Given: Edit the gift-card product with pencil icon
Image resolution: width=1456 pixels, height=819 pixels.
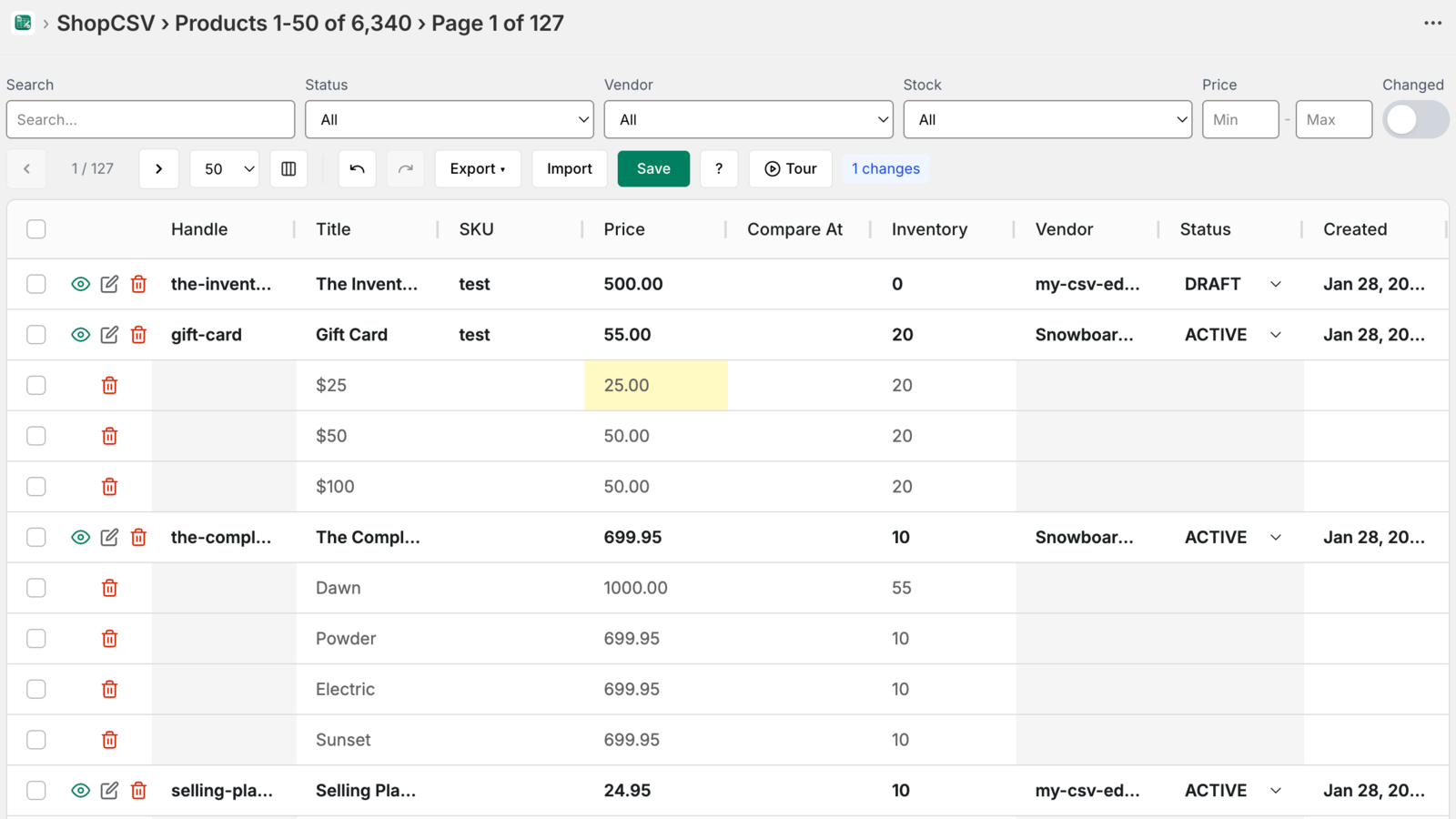Looking at the screenshot, I should pyautogui.click(x=109, y=335).
